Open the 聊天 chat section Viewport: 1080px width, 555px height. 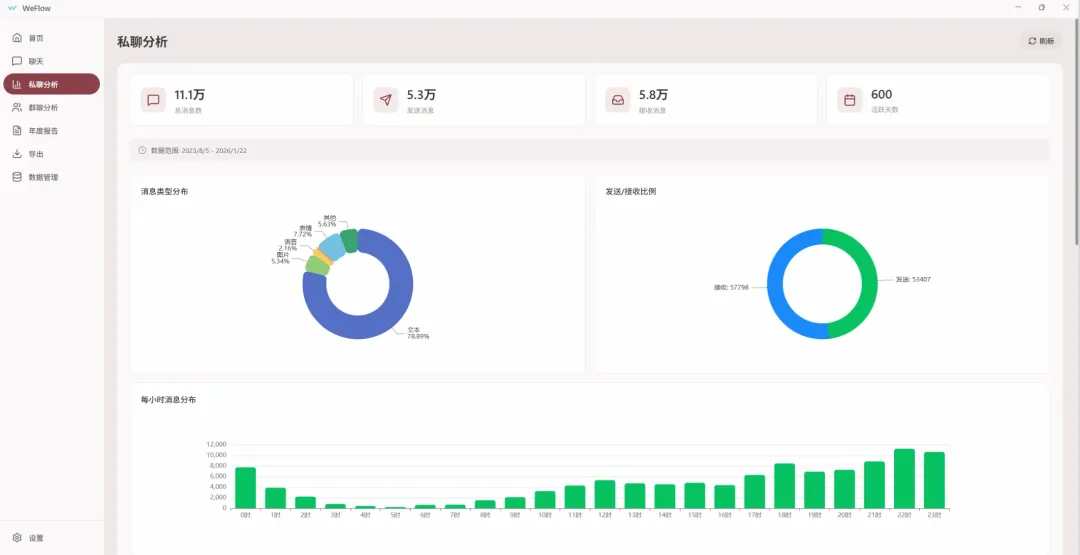(x=52, y=61)
